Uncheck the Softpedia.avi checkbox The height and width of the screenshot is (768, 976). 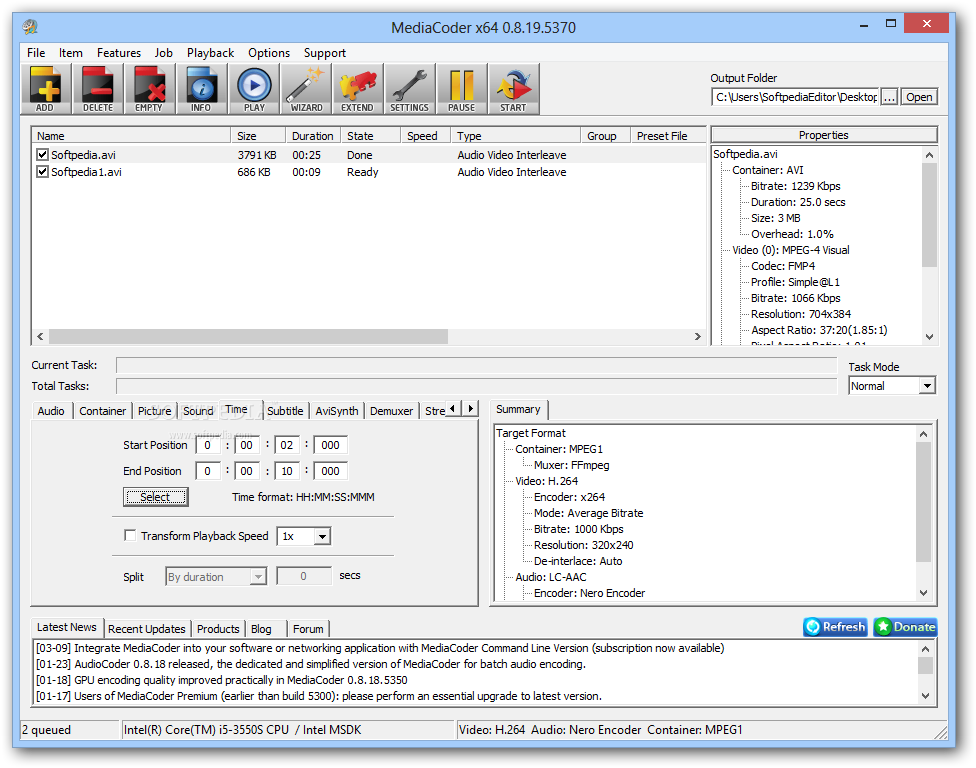42,154
